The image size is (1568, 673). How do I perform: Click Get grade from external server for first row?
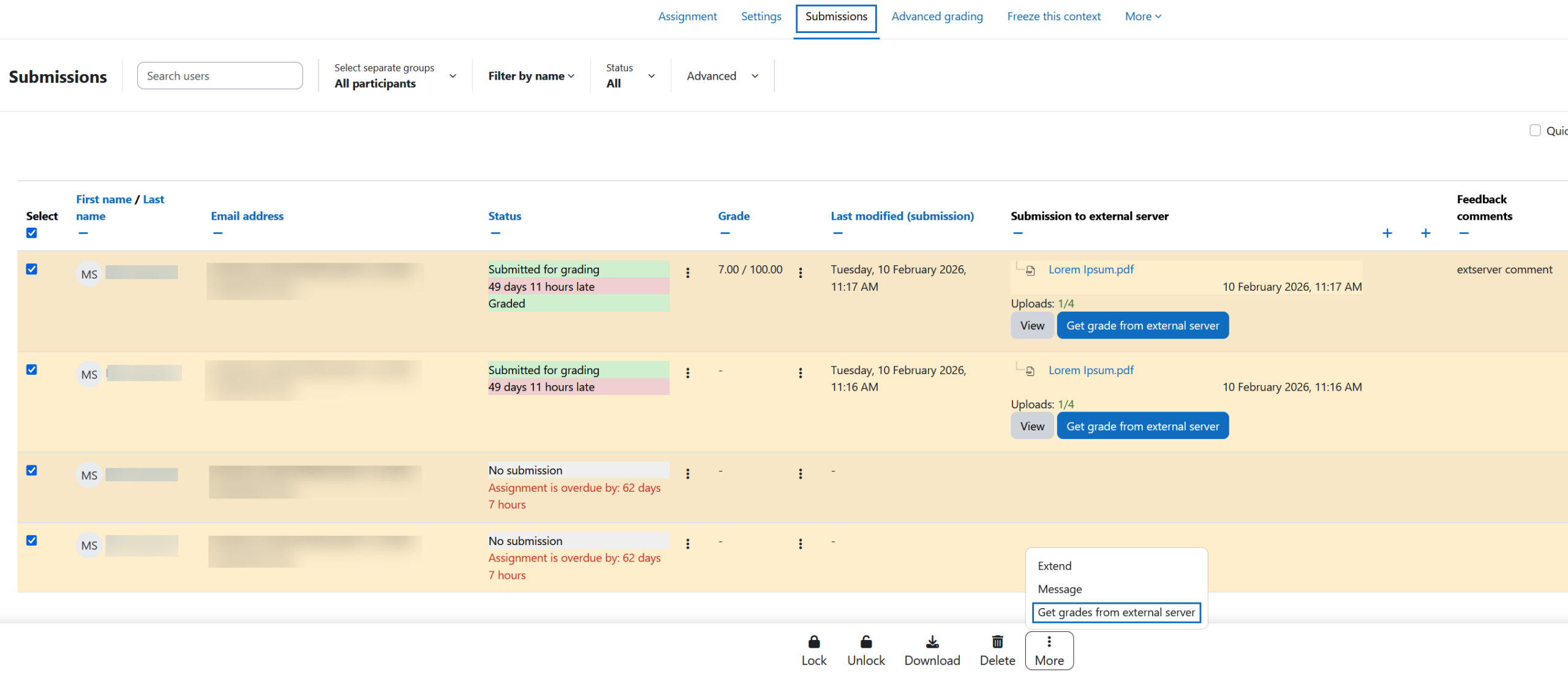pos(1142,326)
